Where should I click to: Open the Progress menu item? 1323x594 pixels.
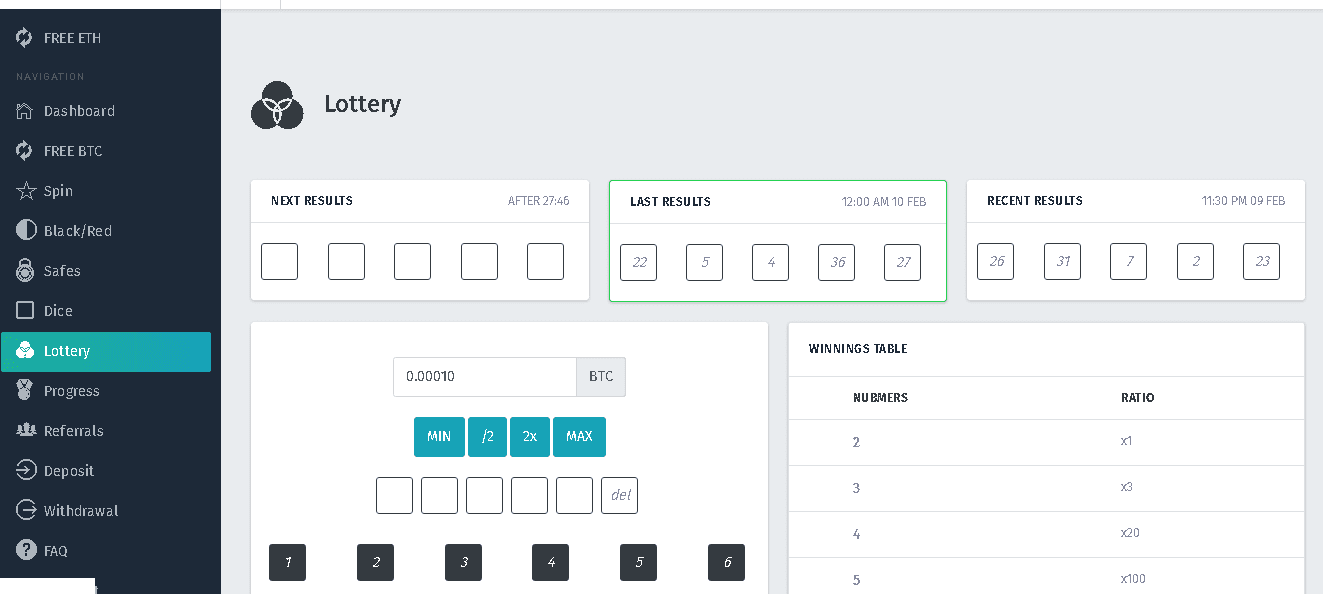click(x=71, y=391)
